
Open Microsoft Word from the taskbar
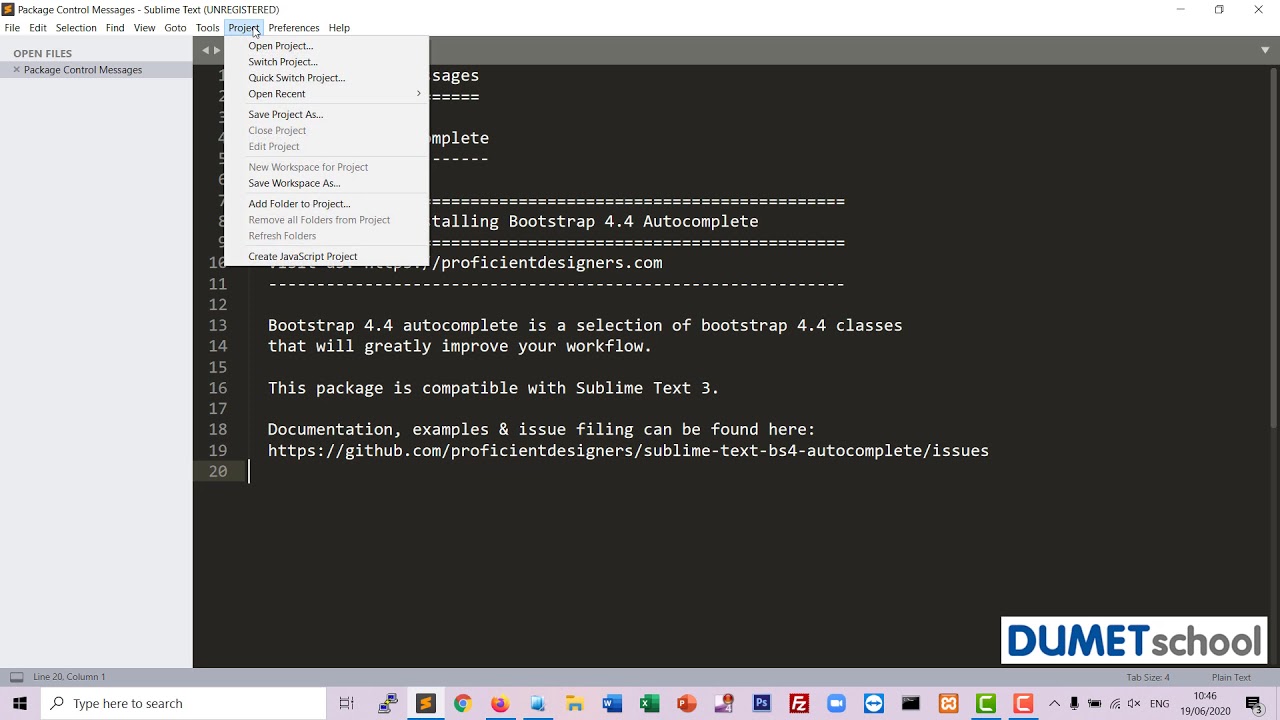(x=612, y=703)
